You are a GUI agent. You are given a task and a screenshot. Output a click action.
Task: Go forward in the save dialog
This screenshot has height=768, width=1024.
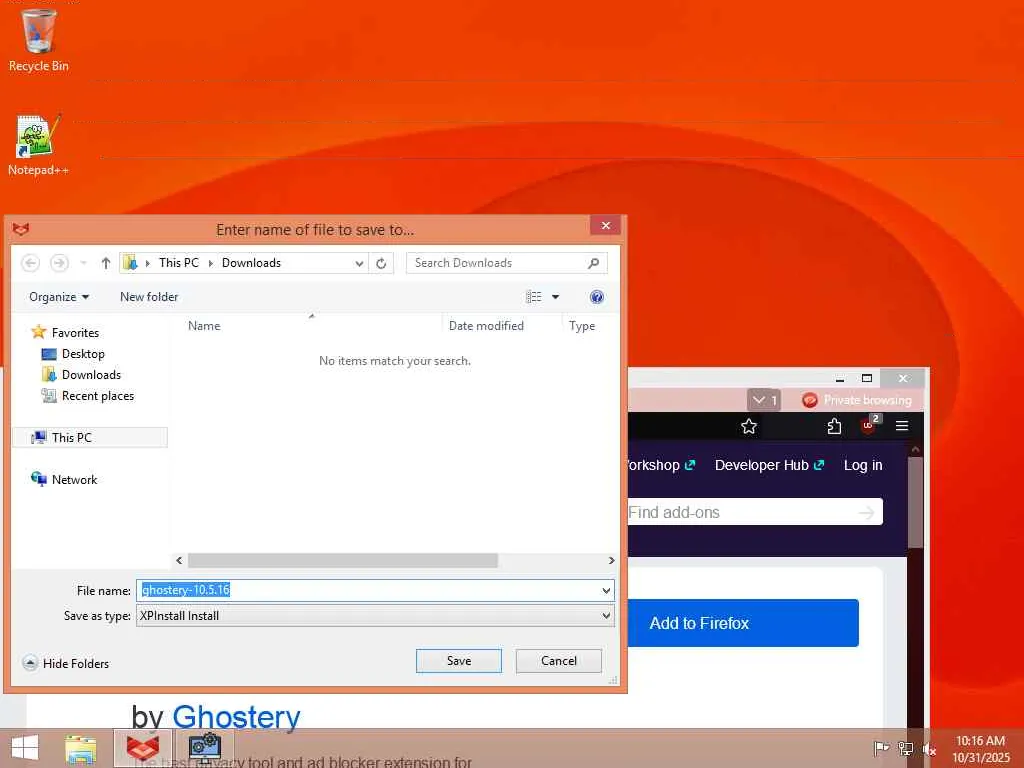pyautogui.click(x=59, y=263)
